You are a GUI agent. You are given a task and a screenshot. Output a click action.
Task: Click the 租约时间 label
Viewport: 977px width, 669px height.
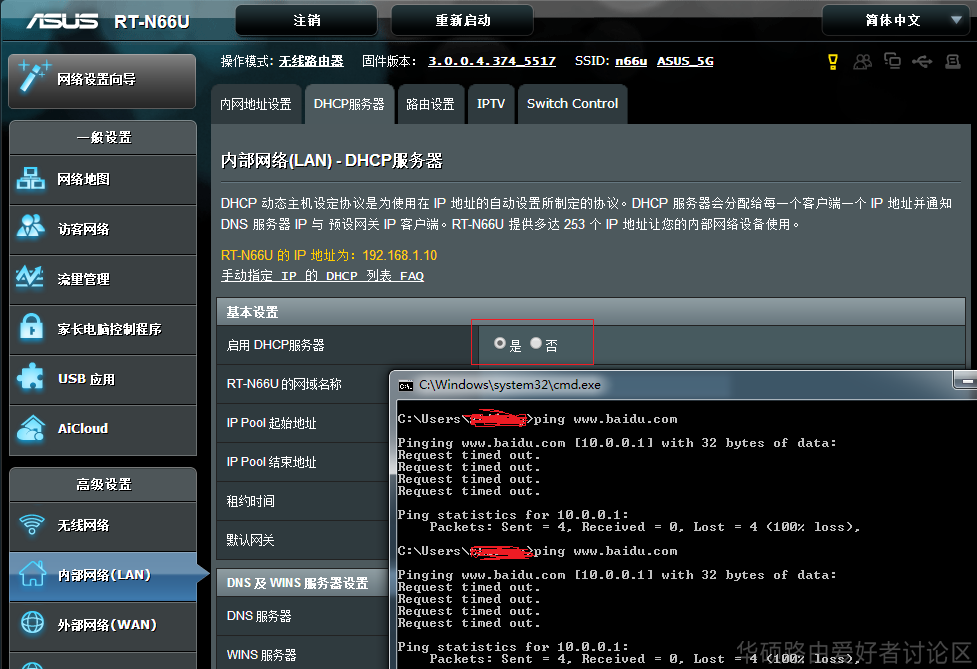click(x=250, y=501)
